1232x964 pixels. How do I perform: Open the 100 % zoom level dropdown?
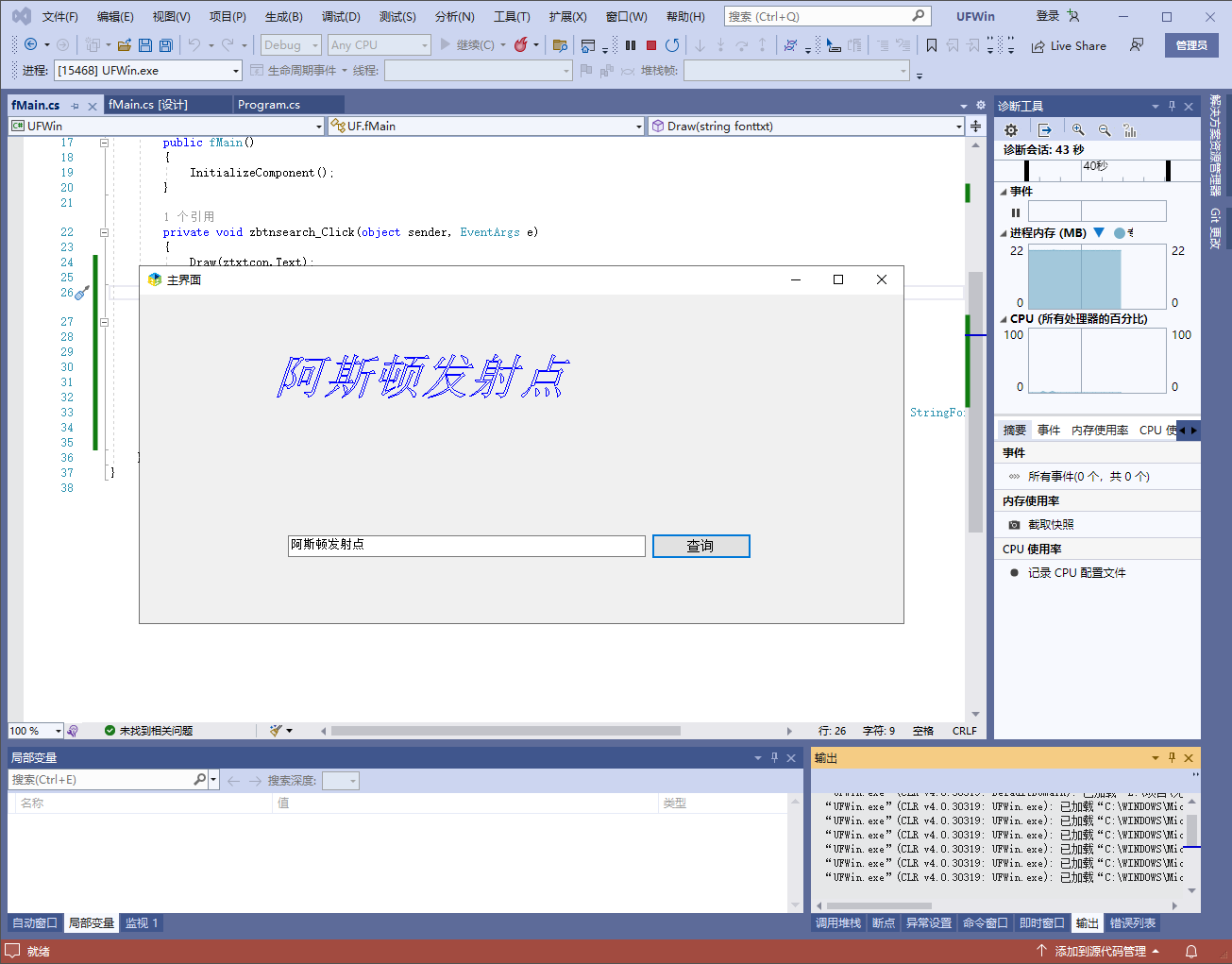click(35, 731)
